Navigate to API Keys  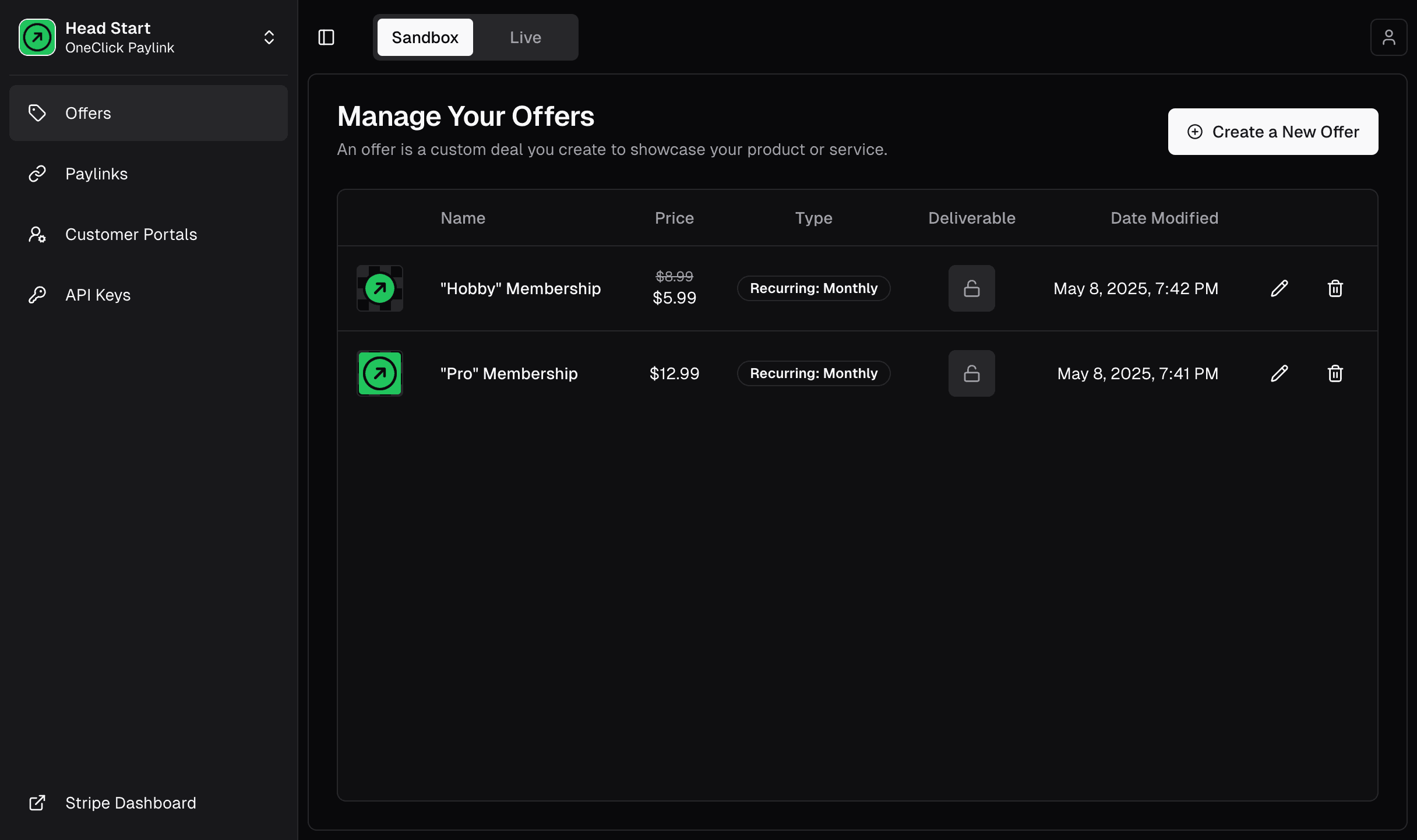pyautogui.click(x=149, y=295)
